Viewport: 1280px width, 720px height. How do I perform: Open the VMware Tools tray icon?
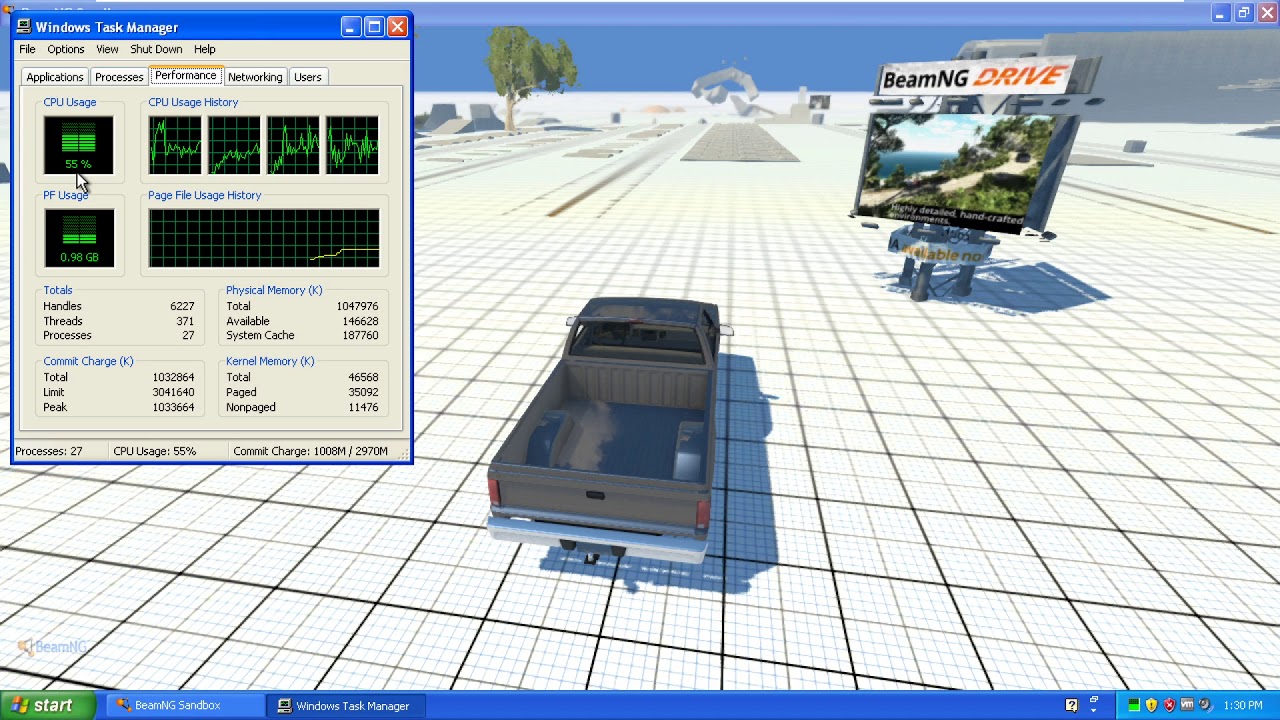pyautogui.click(x=1187, y=705)
